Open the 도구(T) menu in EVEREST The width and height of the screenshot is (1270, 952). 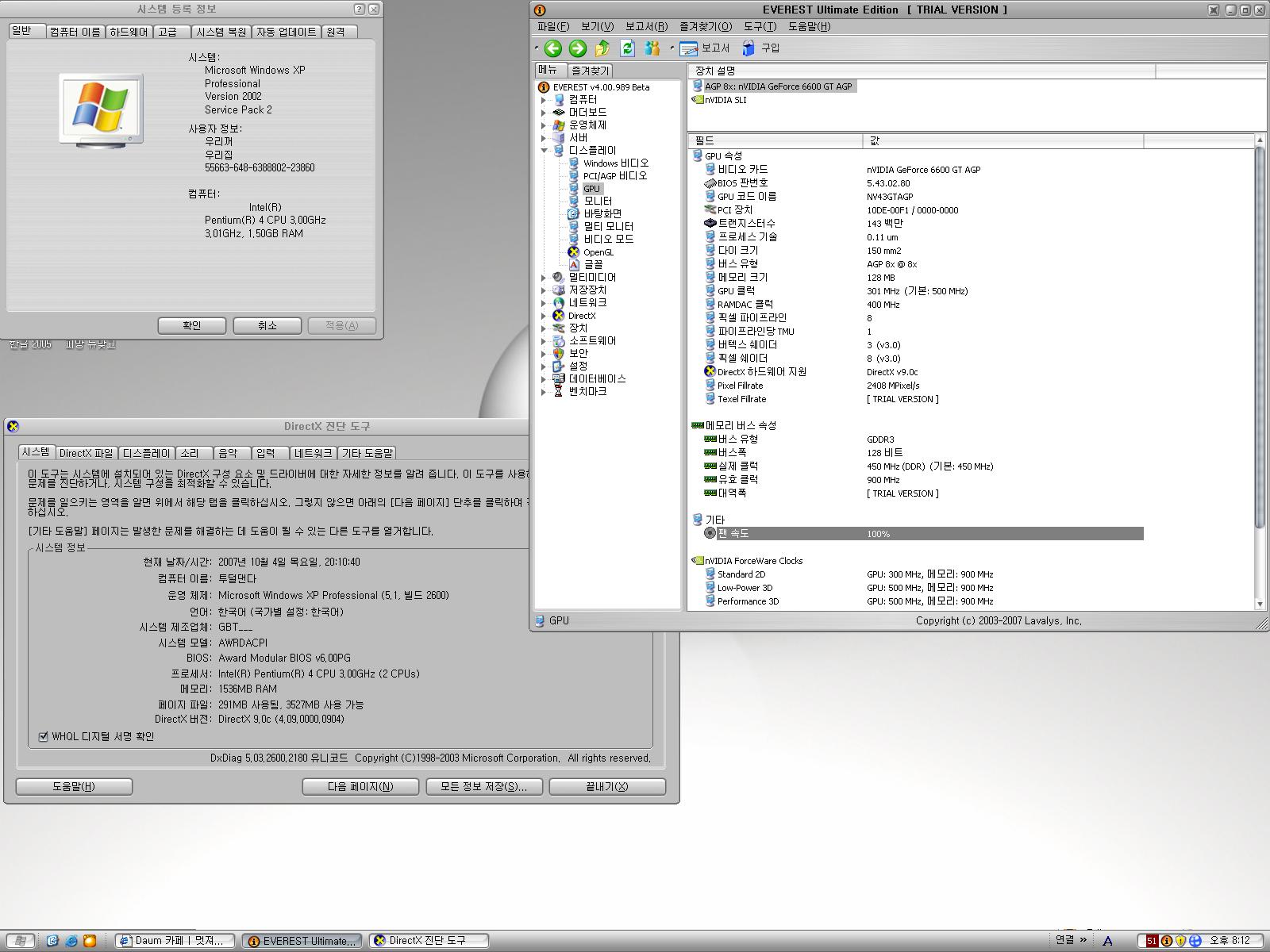point(760,27)
